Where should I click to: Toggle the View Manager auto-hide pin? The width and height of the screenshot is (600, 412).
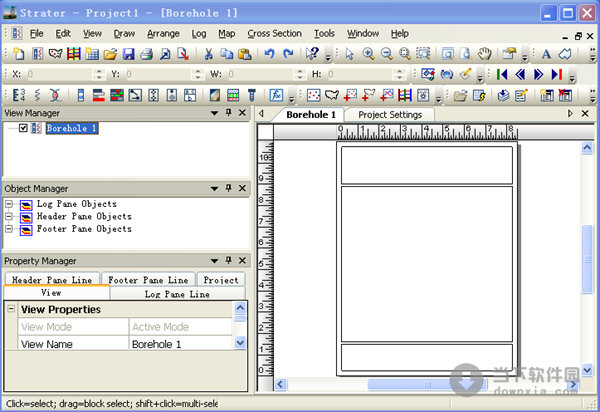[228, 112]
